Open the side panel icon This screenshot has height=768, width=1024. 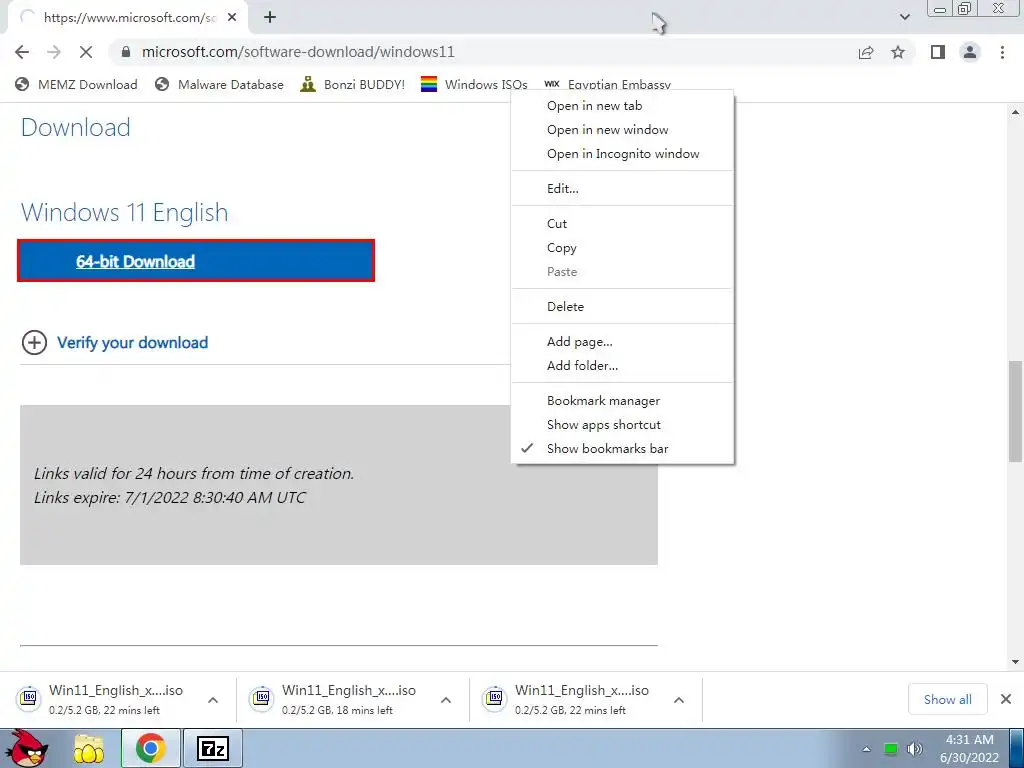pyautogui.click(x=938, y=52)
